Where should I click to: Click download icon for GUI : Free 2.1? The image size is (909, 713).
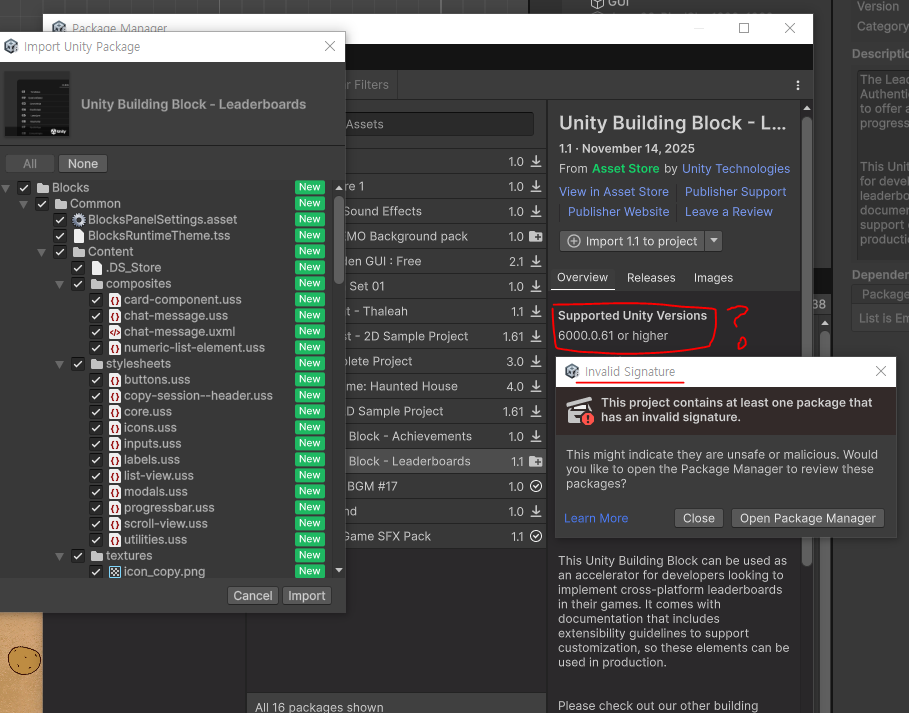(x=536, y=261)
